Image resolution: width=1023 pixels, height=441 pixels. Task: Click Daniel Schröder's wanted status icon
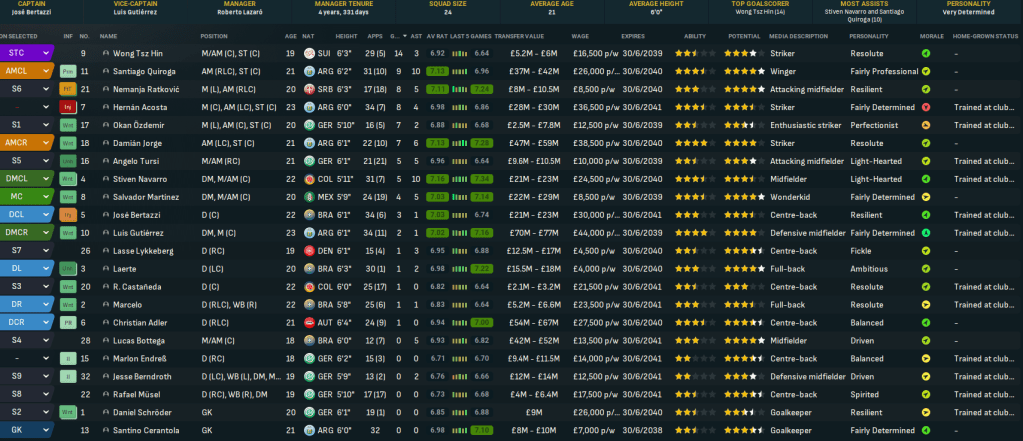(68, 413)
